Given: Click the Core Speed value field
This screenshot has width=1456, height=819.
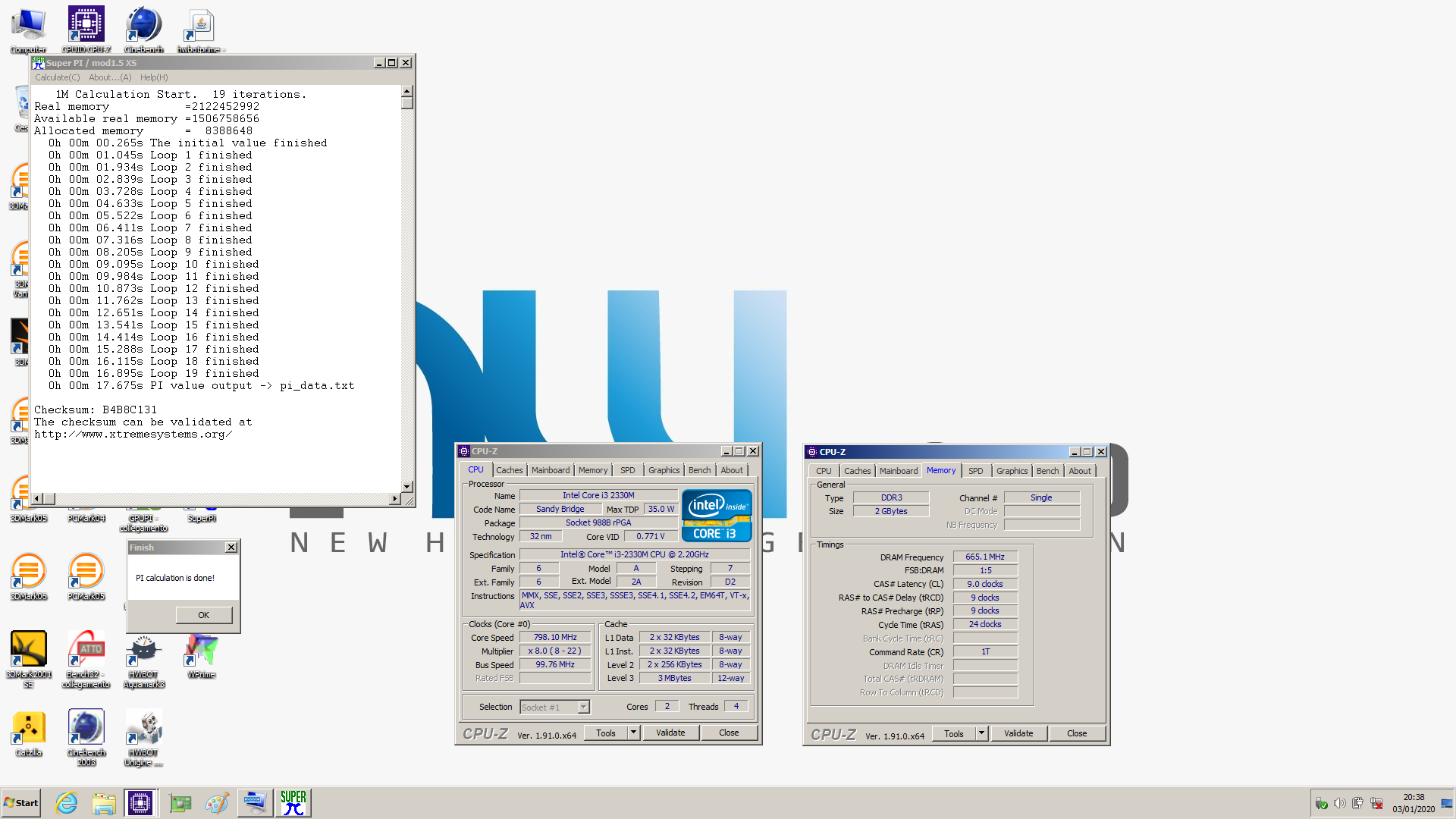Looking at the screenshot, I should coord(555,638).
